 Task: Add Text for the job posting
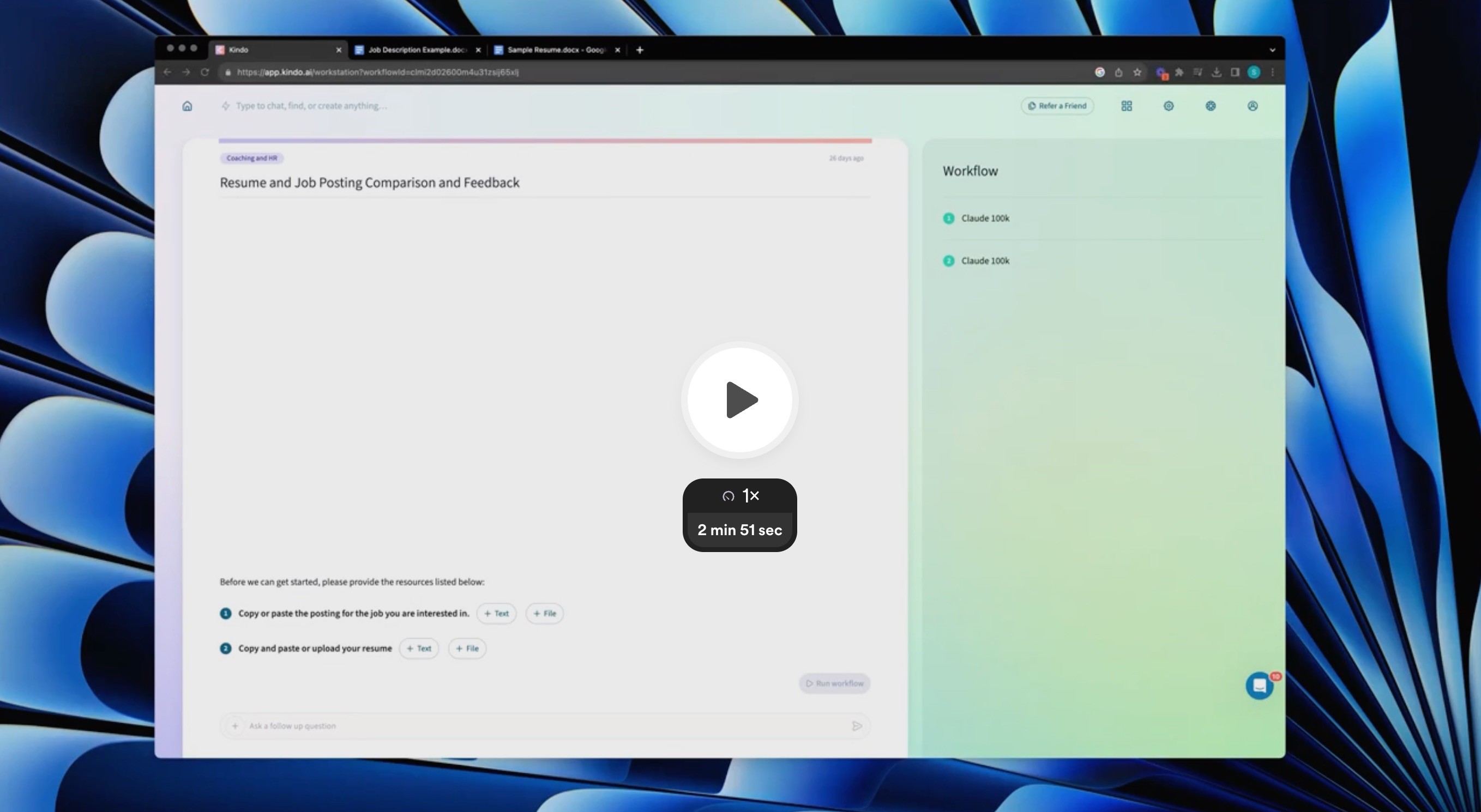point(496,614)
